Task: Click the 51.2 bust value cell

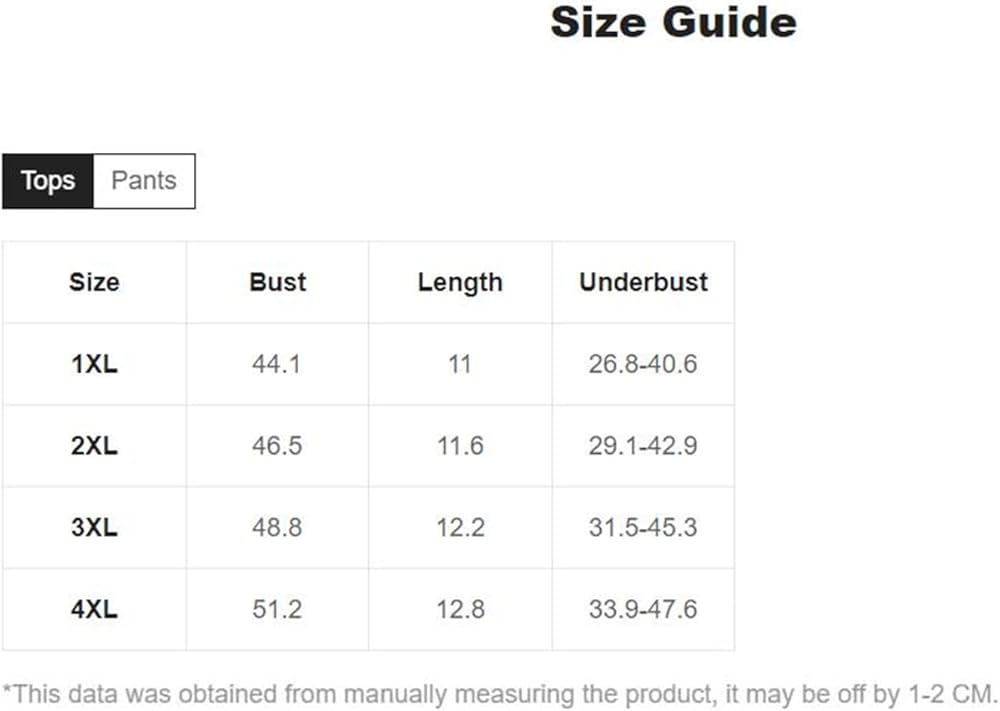Action: tap(277, 609)
